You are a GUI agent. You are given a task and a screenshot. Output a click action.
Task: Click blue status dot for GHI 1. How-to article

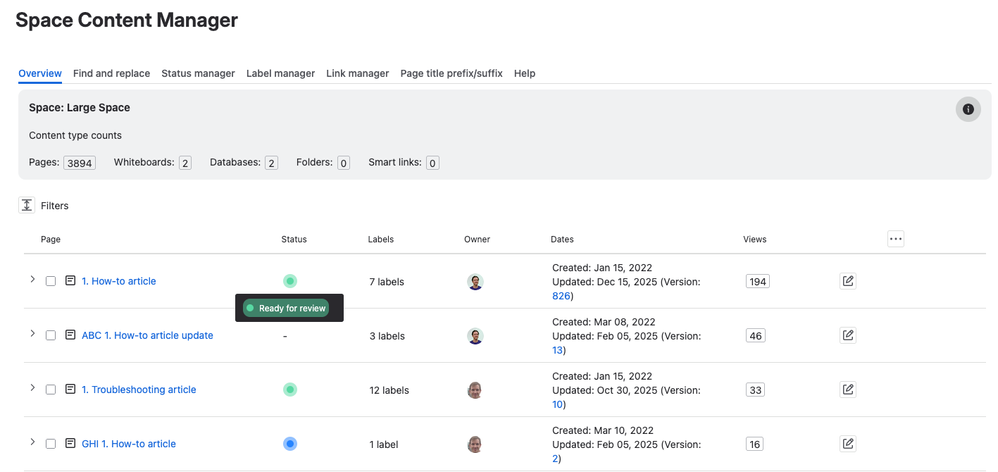pos(290,443)
